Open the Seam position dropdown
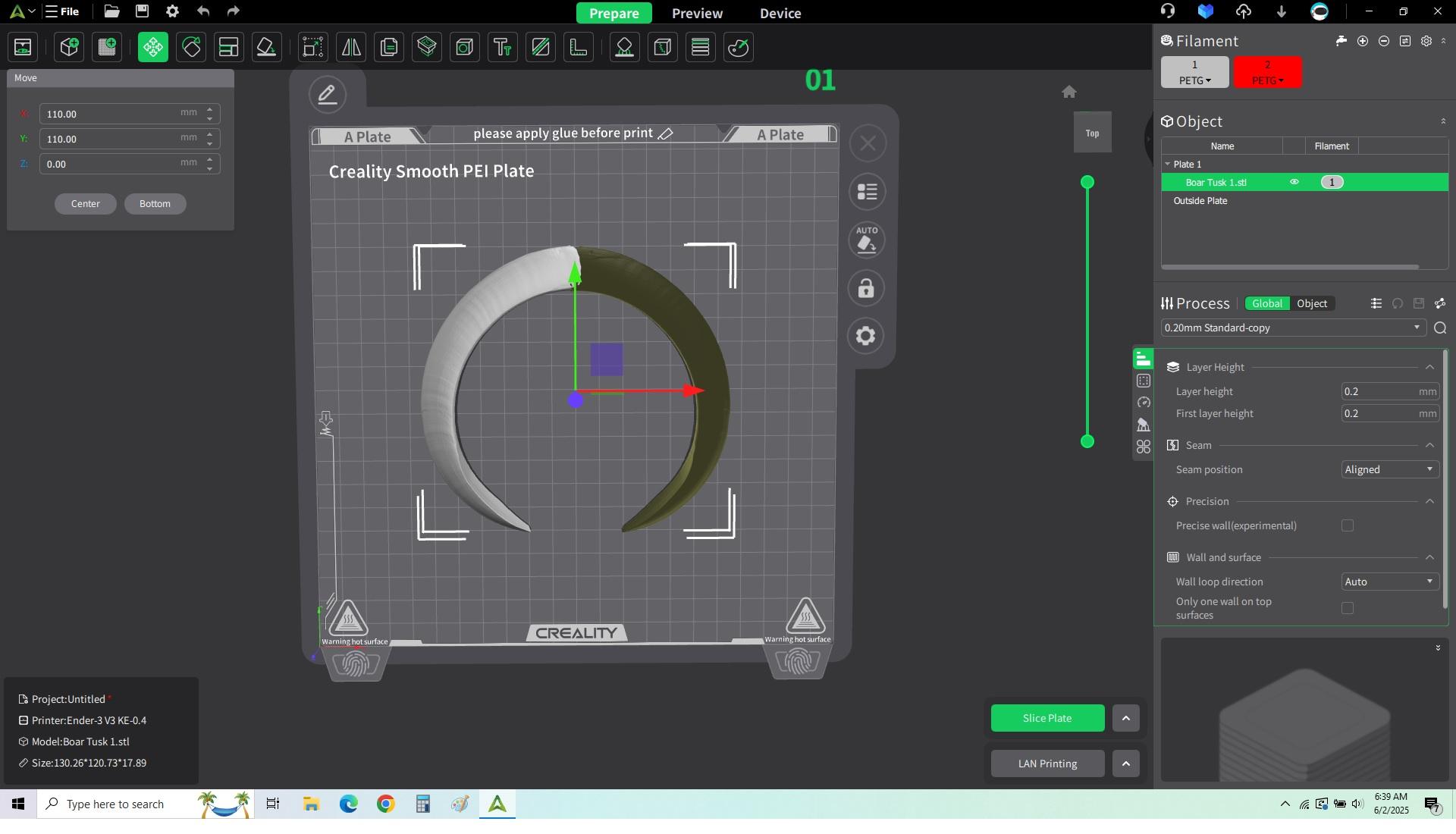The height and width of the screenshot is (834, 1456). click(x=1389, y=470)
